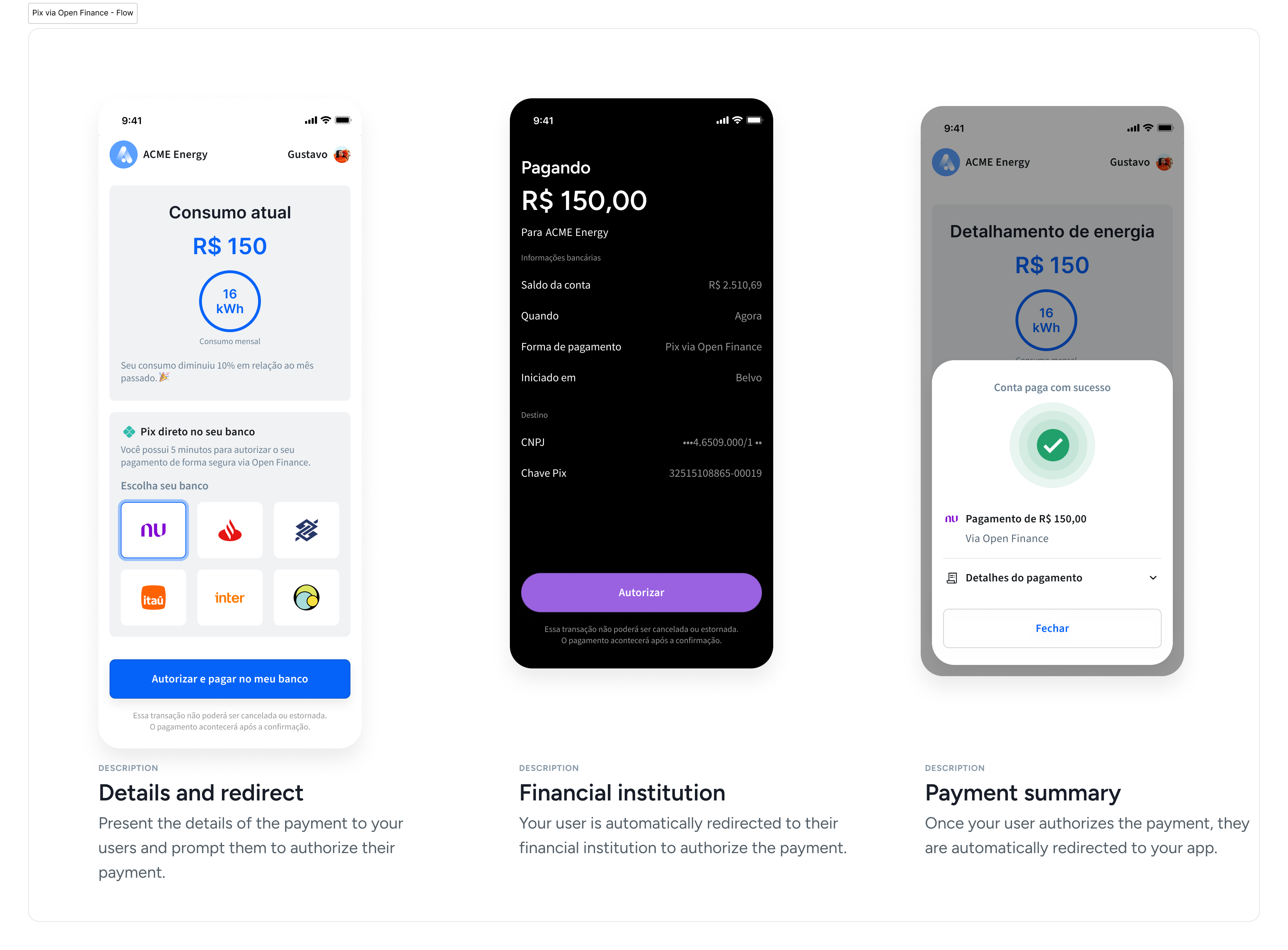Collapse payment details chevron arrow

click(x=1153, y=577)
